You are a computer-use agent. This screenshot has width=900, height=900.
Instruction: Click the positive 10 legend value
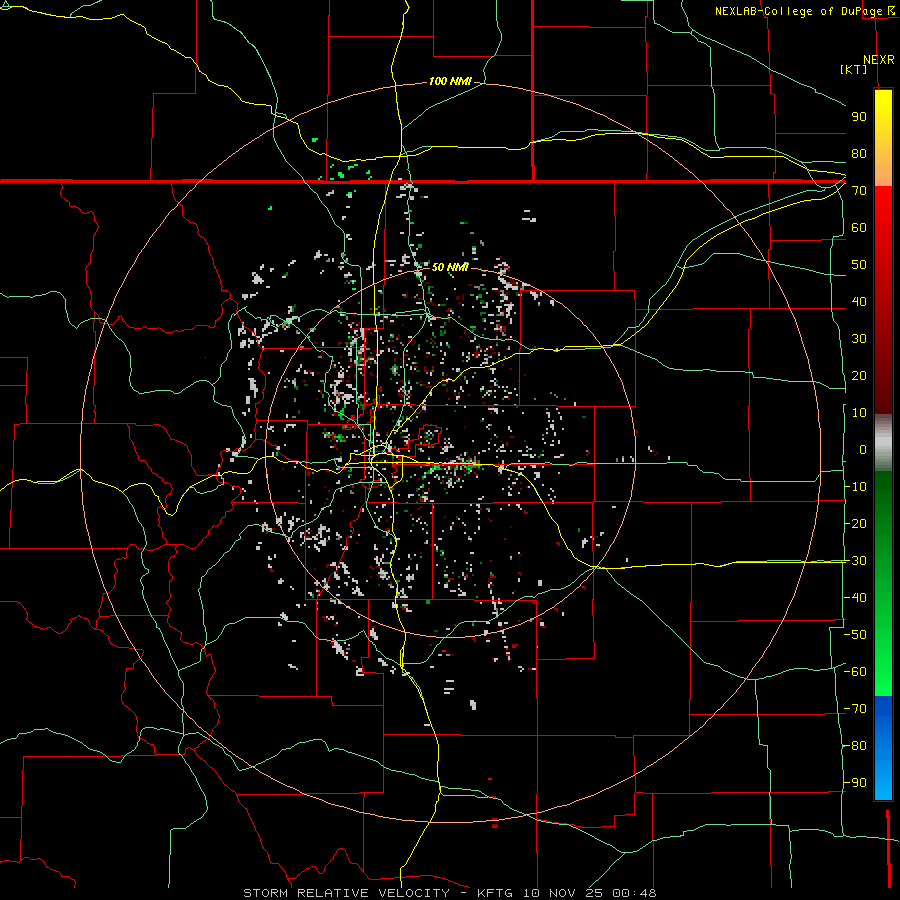tap(859, 413)
